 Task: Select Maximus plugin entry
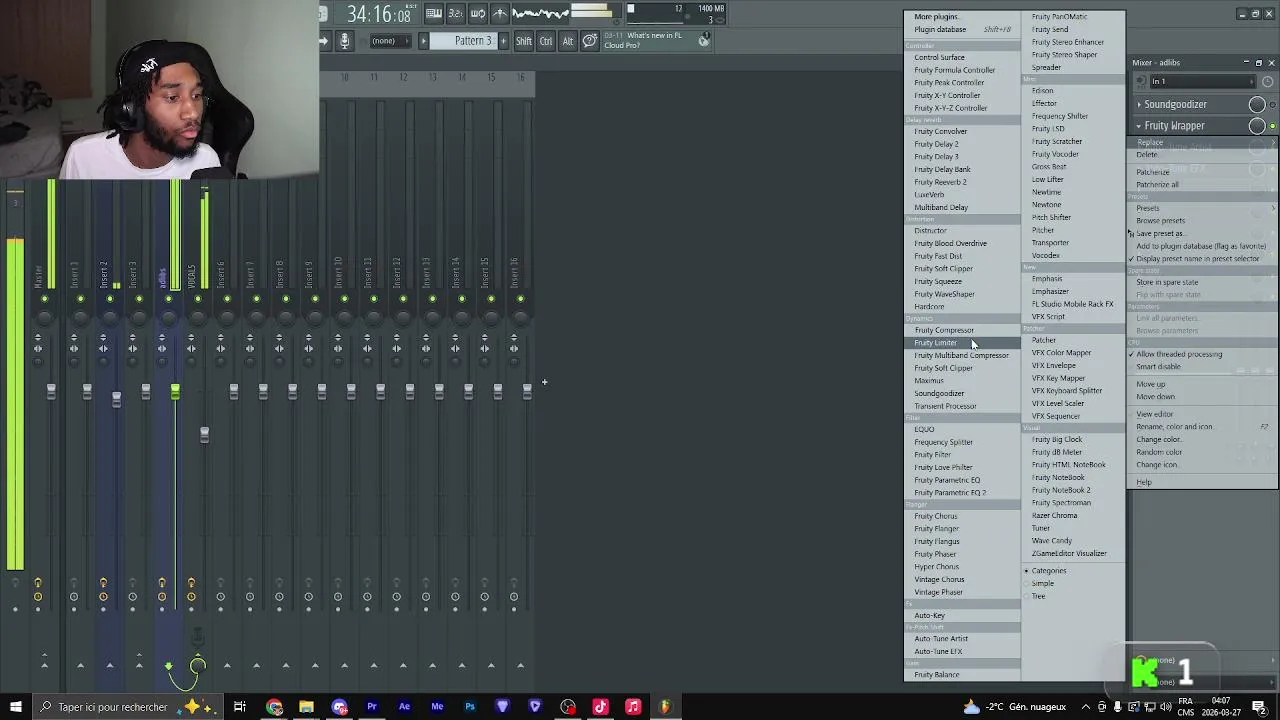pyautogui.click(x=962, y=380)
